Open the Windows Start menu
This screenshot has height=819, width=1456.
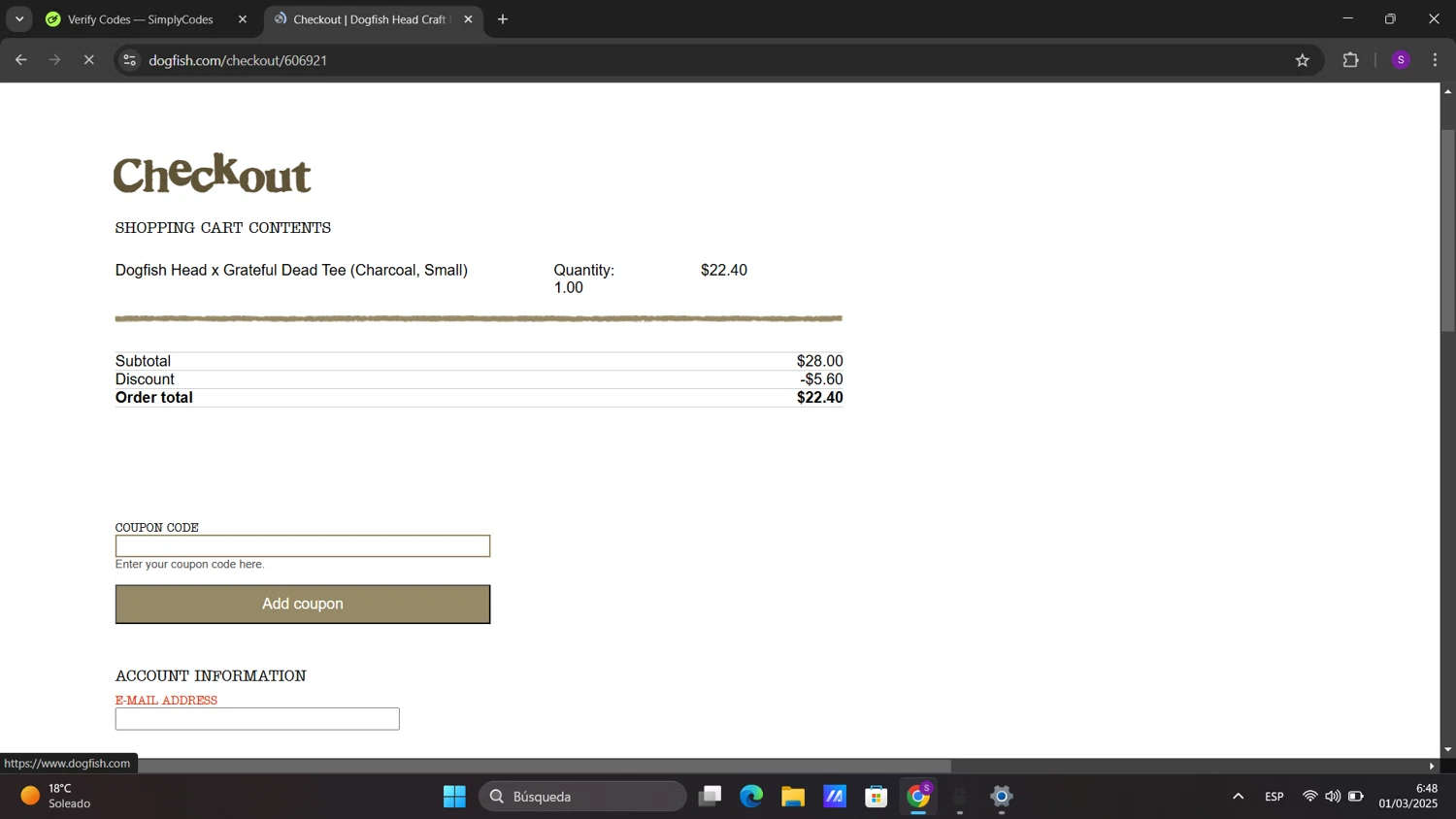454,797
